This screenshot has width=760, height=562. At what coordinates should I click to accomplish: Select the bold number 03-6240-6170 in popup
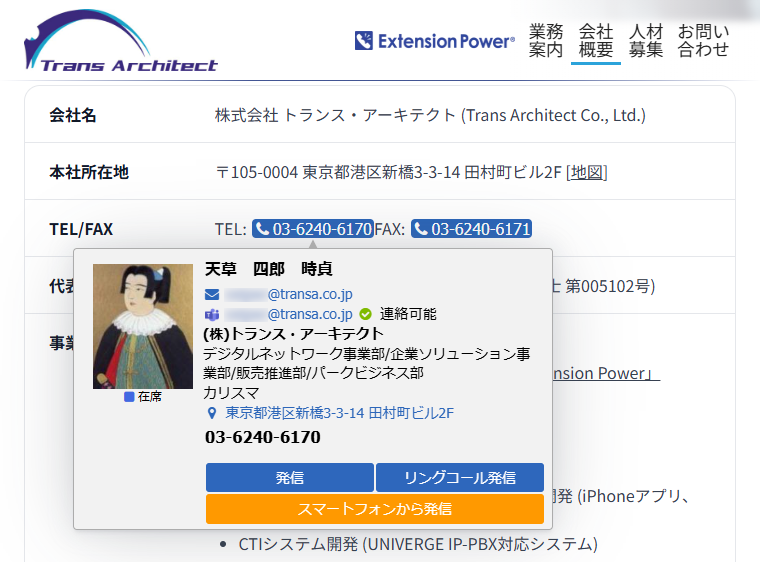[263, 437]
